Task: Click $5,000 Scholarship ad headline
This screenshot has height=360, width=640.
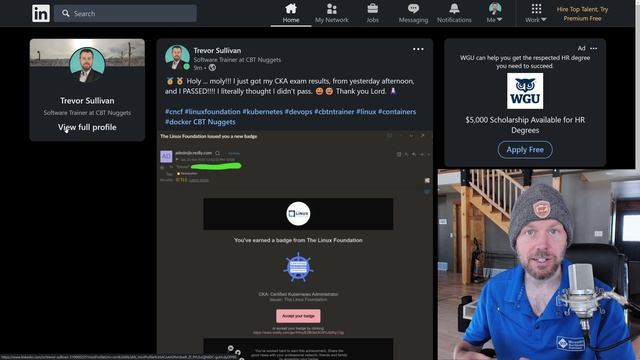Action: pos(525,125)
